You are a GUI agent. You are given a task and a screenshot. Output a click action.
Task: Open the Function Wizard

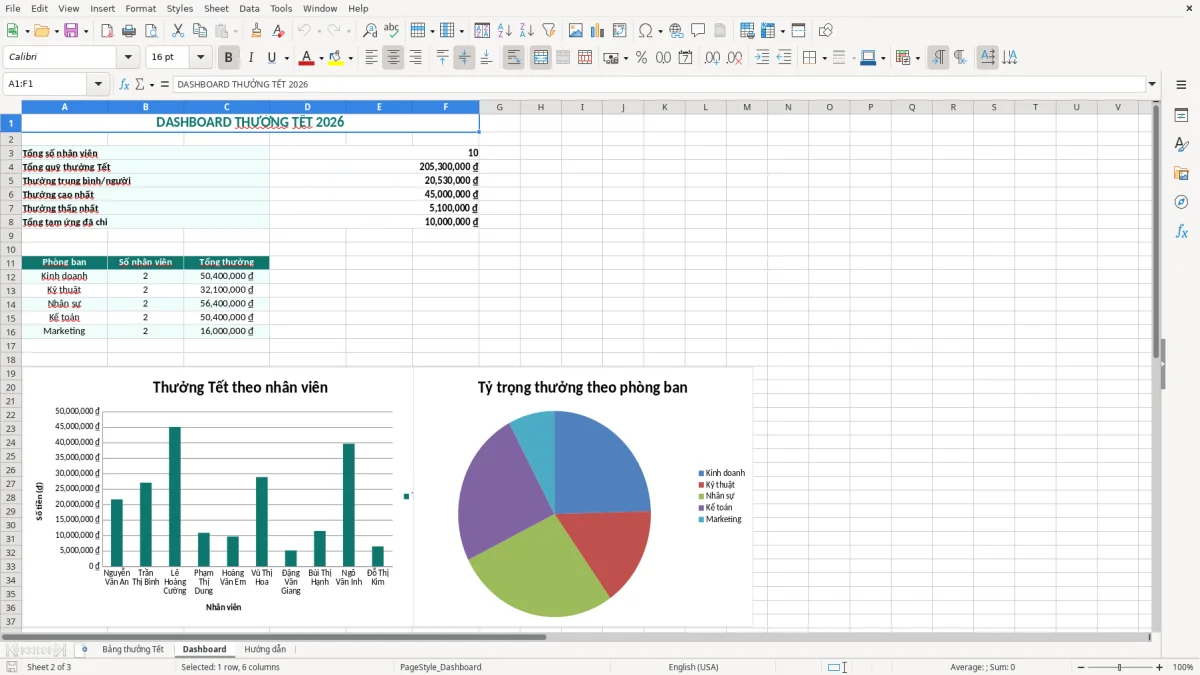pyautogui.click(x=125, y=84)
